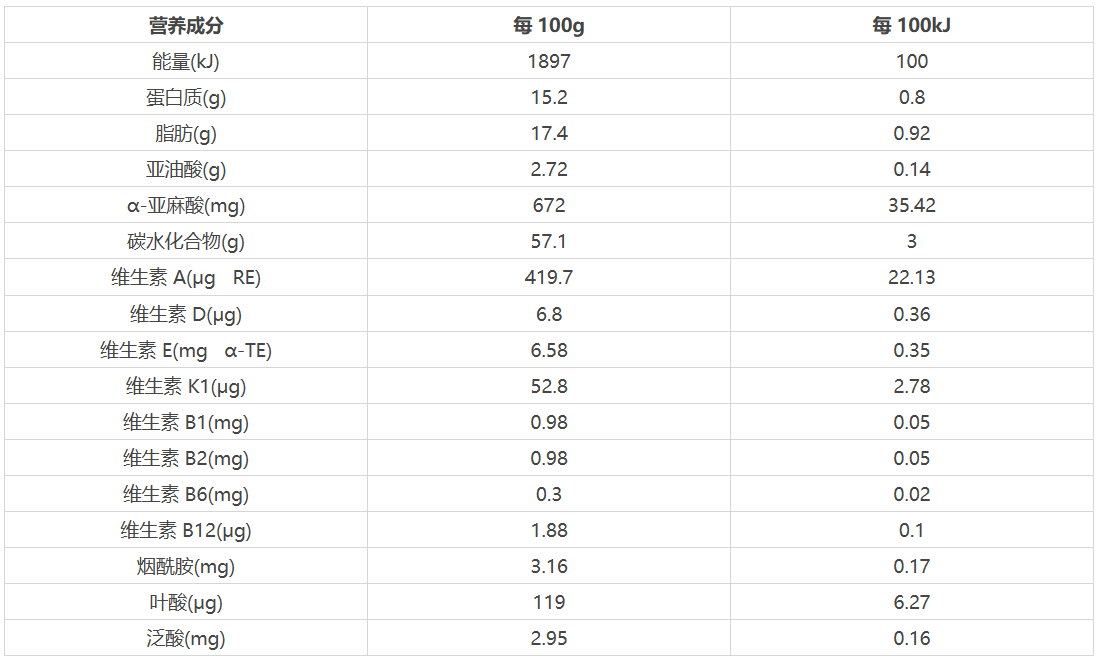Select the 每 100g column header

click(548, 25)
